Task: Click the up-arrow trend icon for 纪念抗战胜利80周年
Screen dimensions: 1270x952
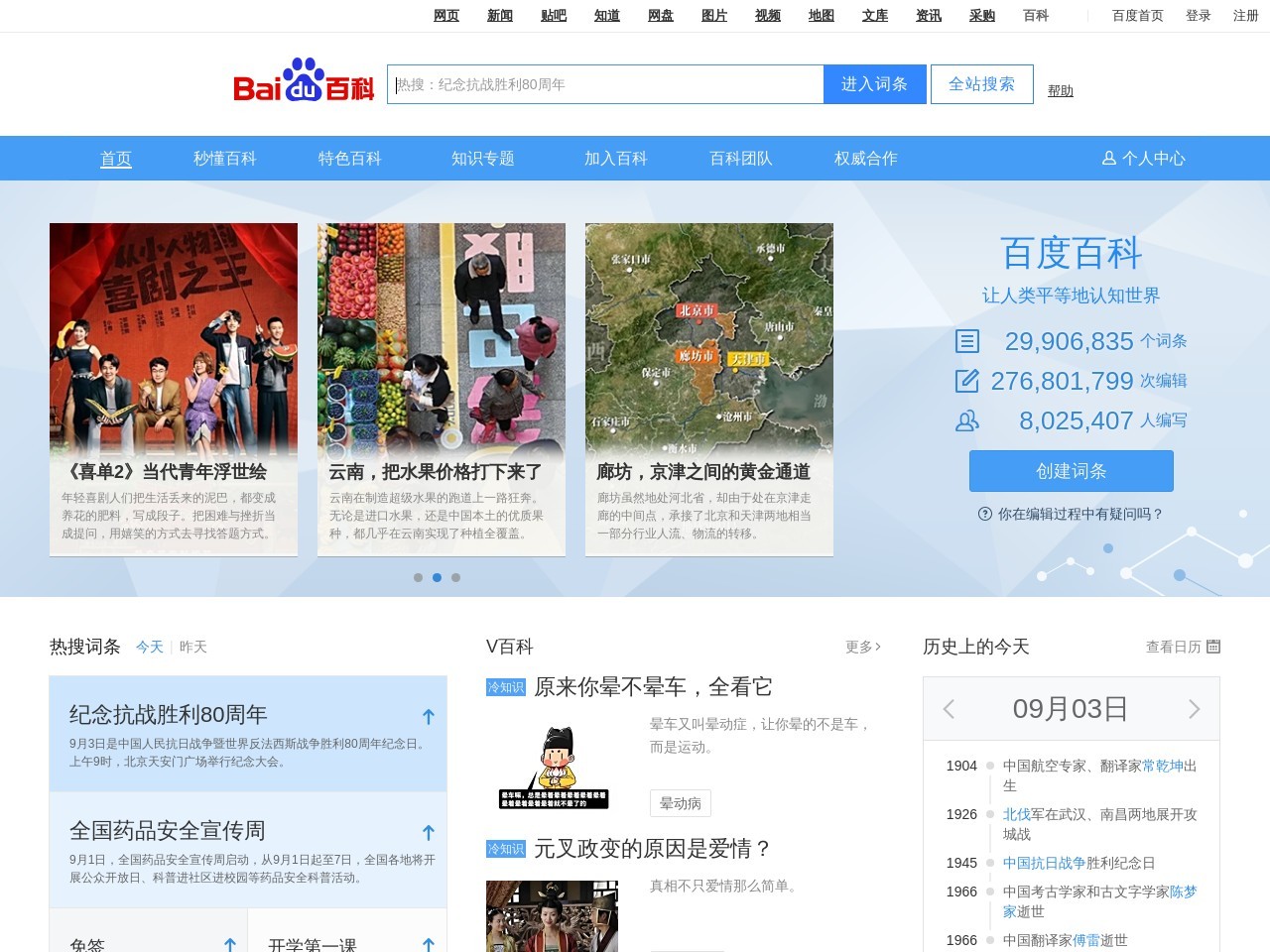Action: (x=429, y=716)
